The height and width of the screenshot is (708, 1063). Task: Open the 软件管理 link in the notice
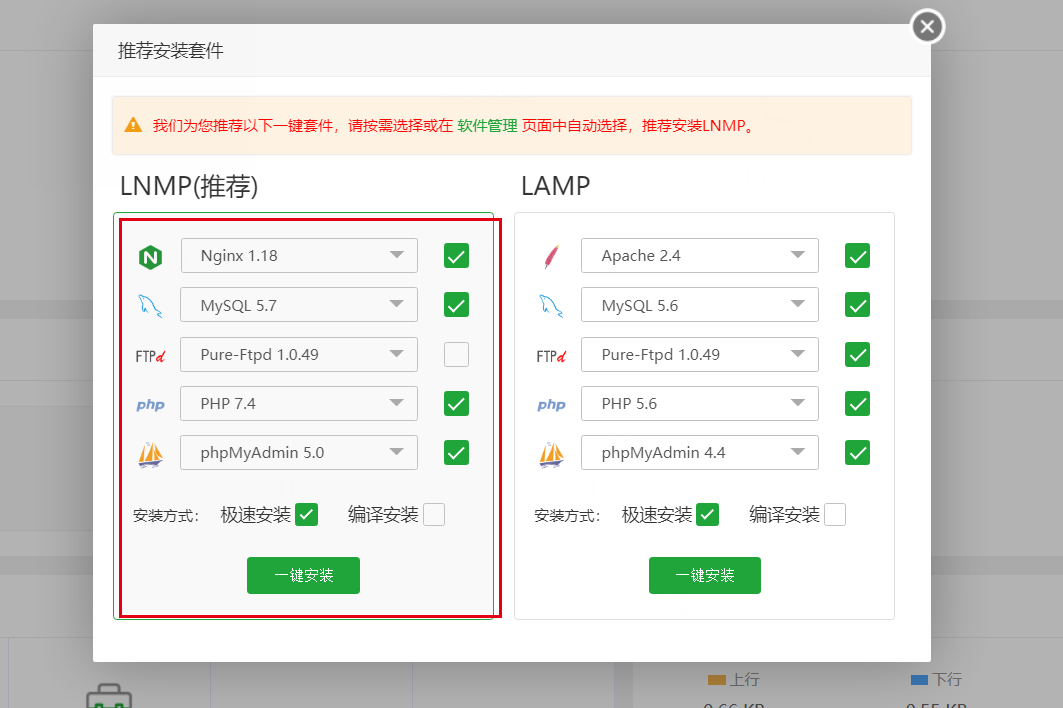tap(487, 125)
